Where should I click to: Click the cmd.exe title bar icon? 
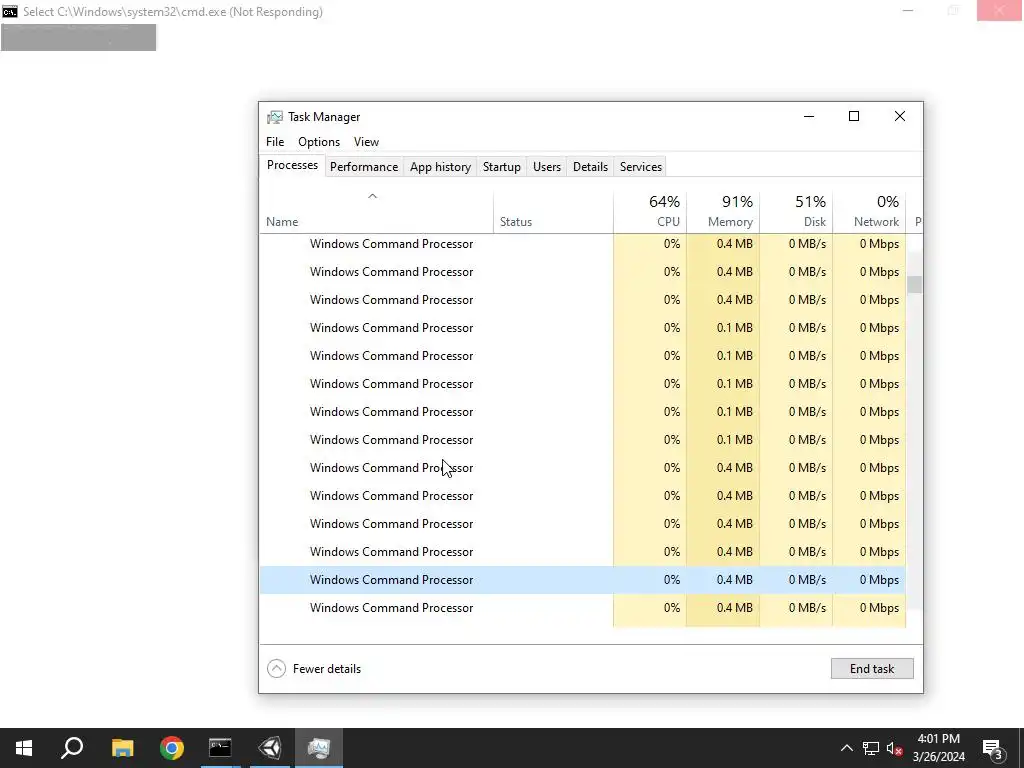(x=10, y=12)
